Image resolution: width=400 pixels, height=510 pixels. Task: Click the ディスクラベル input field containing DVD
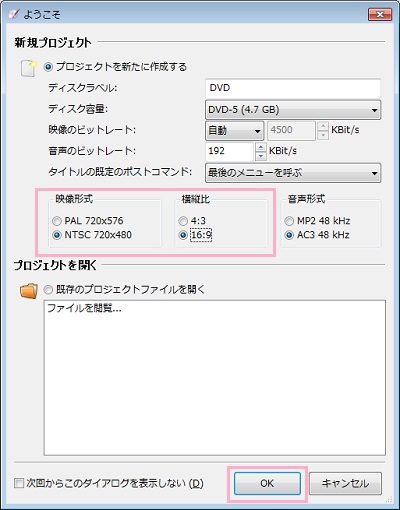[x=293, y=88]
